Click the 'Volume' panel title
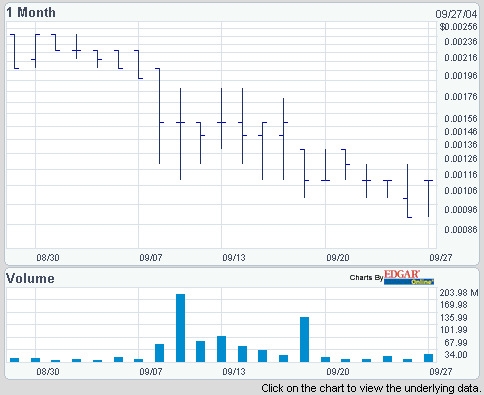This screenshot has height=395, width=484. click(x=30, y=279)
